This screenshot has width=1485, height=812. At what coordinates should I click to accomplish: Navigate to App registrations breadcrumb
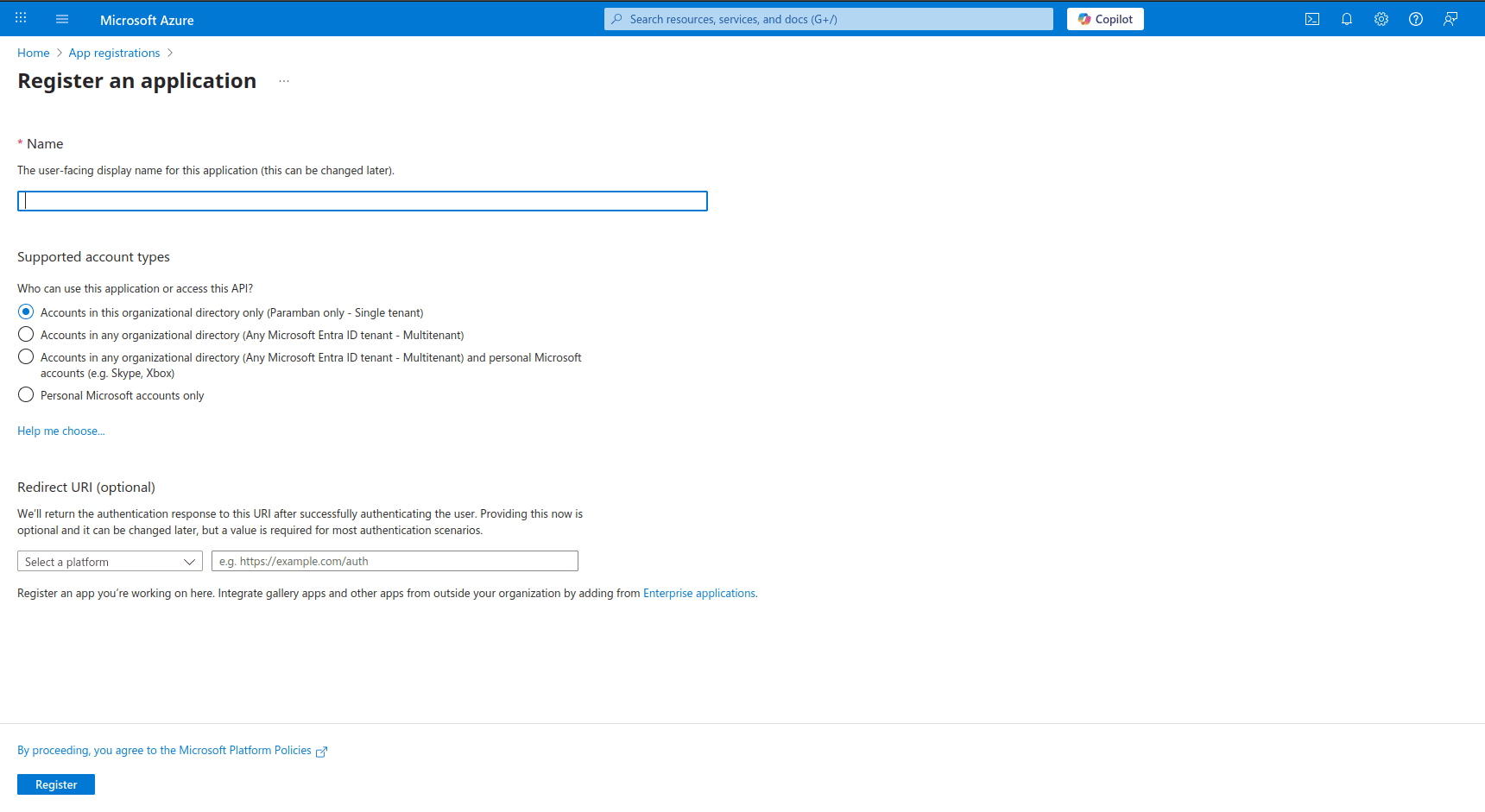(114, 53)
